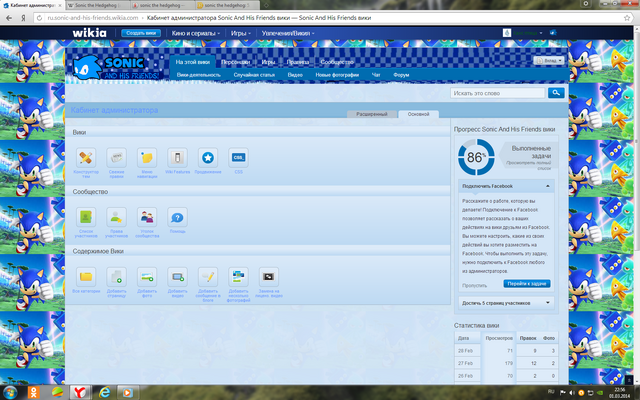The height and width of the screenshot is (400, 640).
Task: Click the Add Page (Добавить страницу) icon
Action: coord(116,277)
